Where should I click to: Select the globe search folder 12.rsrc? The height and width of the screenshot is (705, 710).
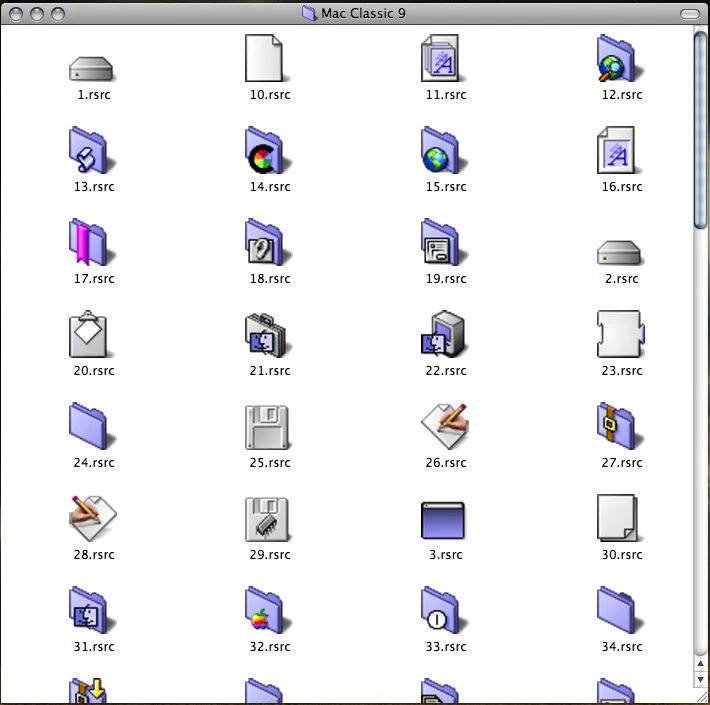(619, 58)
